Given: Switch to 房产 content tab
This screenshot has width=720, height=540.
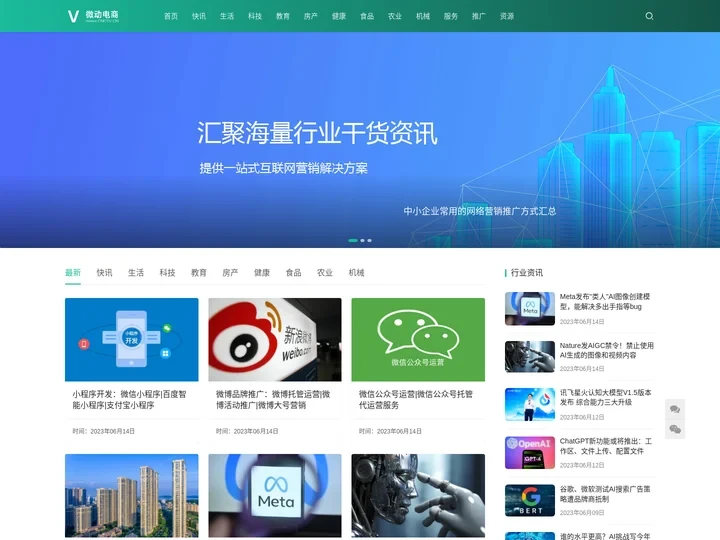Looking at the screenshot, I should coord(231,273).
